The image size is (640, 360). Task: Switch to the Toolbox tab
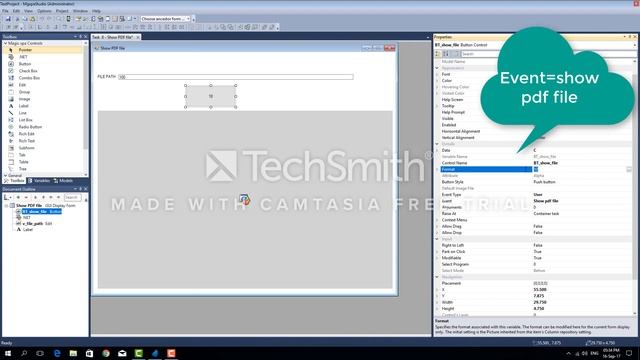click(14, 180)
